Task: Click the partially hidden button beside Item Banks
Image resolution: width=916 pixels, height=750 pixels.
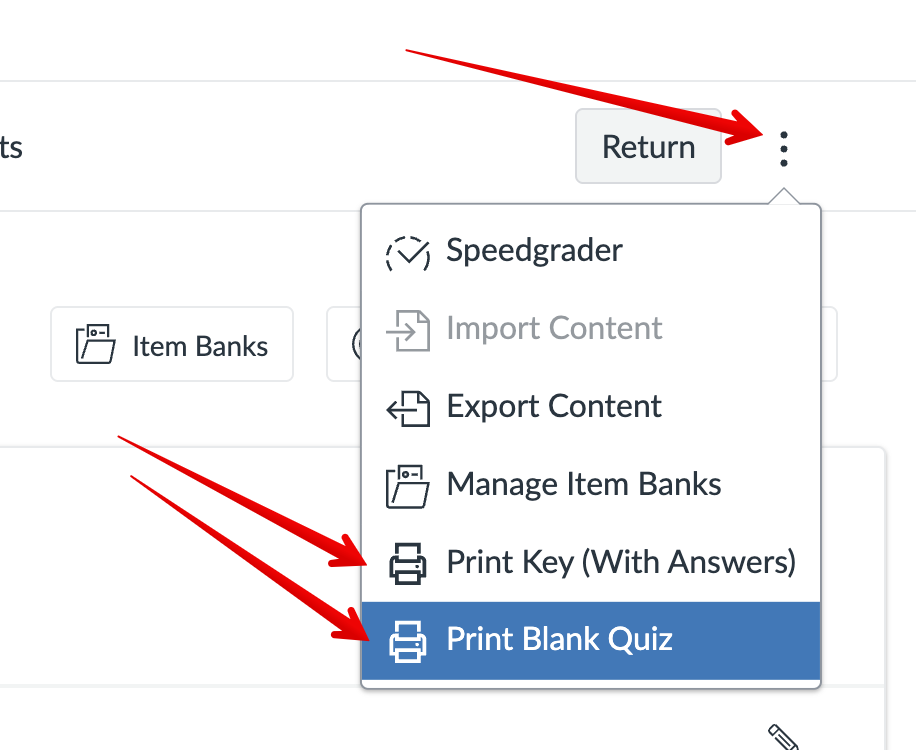Action: coord(343,345)
